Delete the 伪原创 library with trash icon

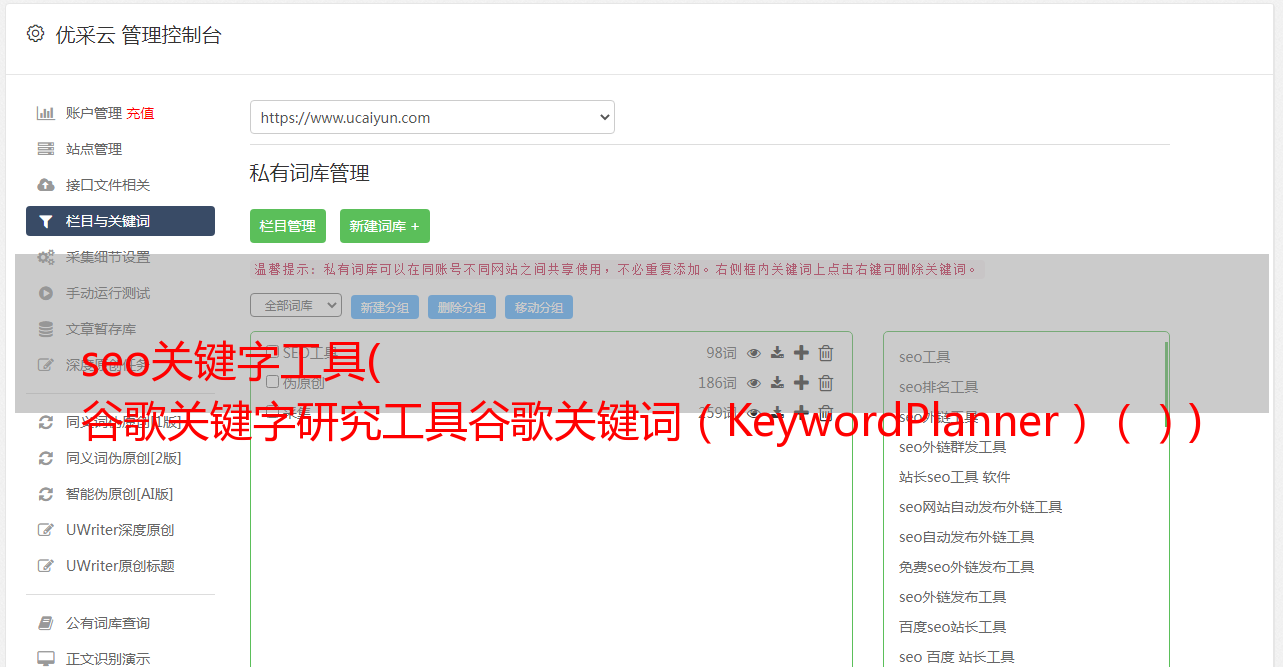pos(826,382)
